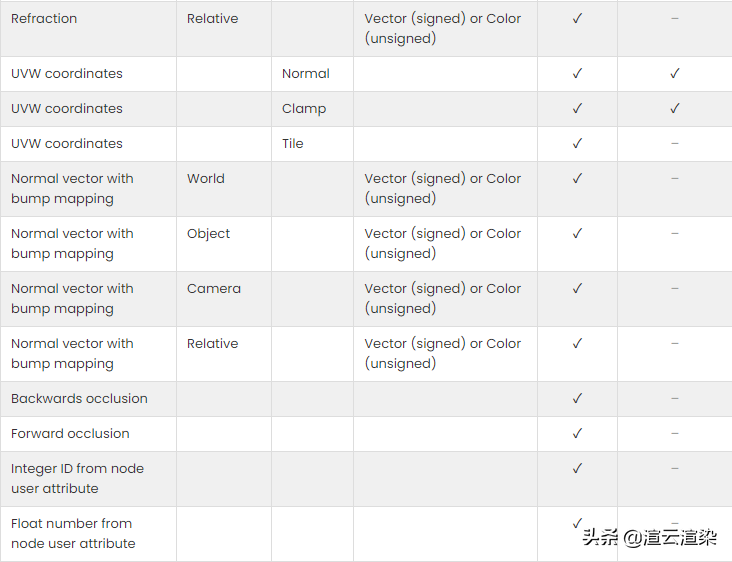Screen dimensions: 732x562
Task: Click the checkmark in the Forward occlusion row
Action: [x=577, y=433]
